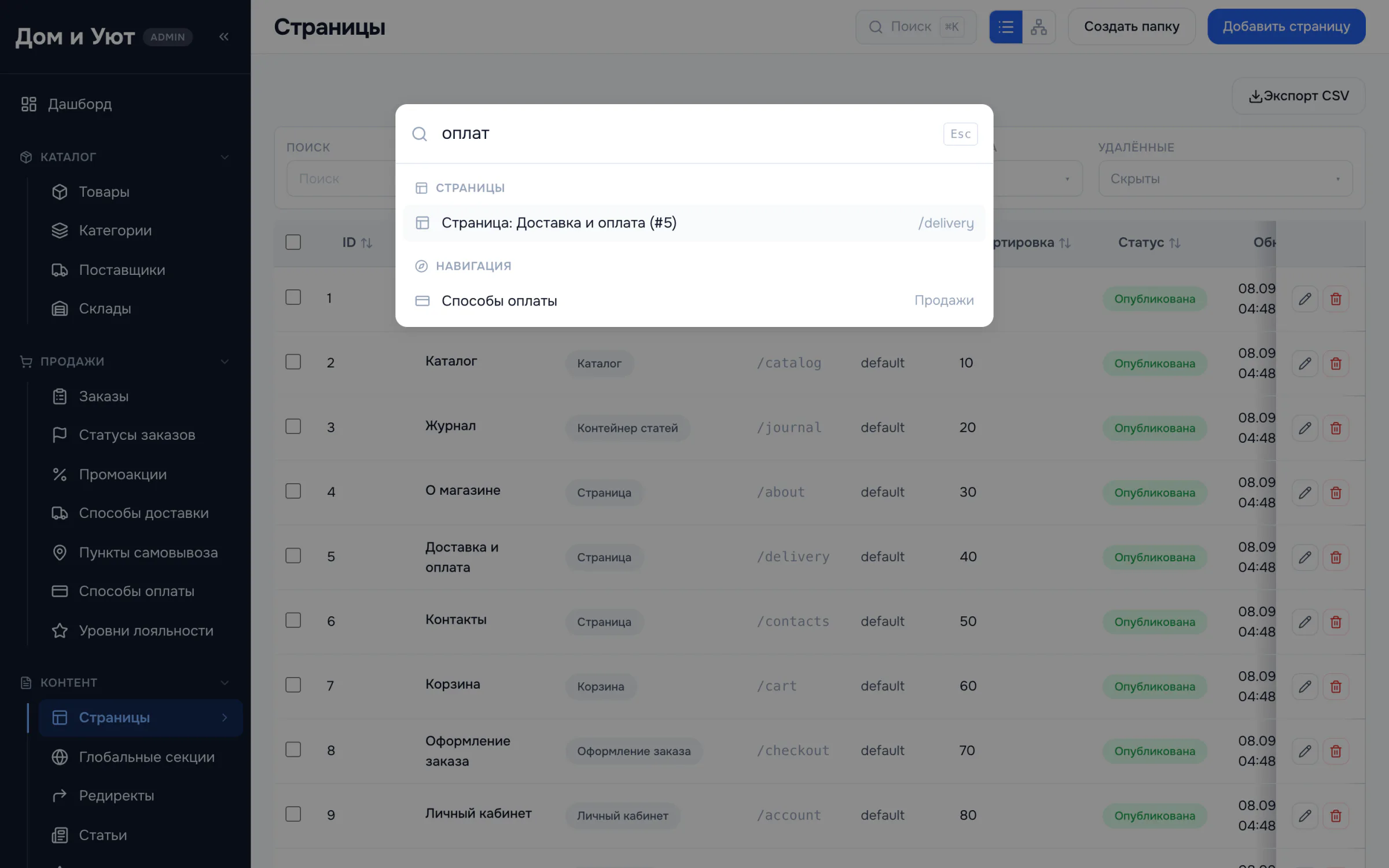Delete page row 2 Каталог with trash icon
The height and width of the screenshot is (868, 1389).
pyautogui.click(x=1336, y=363)
